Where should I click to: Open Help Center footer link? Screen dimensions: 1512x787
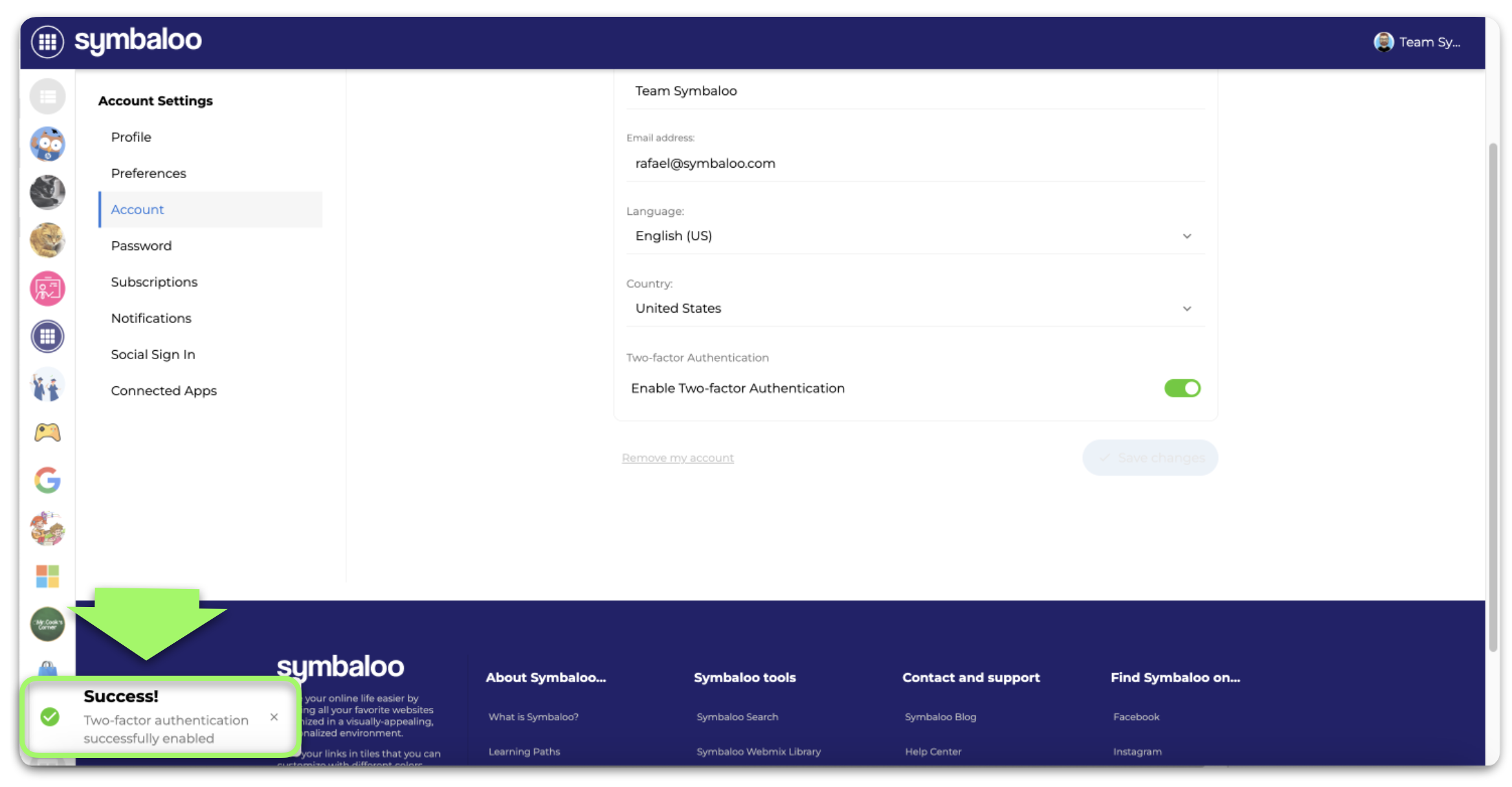point(933,752)
